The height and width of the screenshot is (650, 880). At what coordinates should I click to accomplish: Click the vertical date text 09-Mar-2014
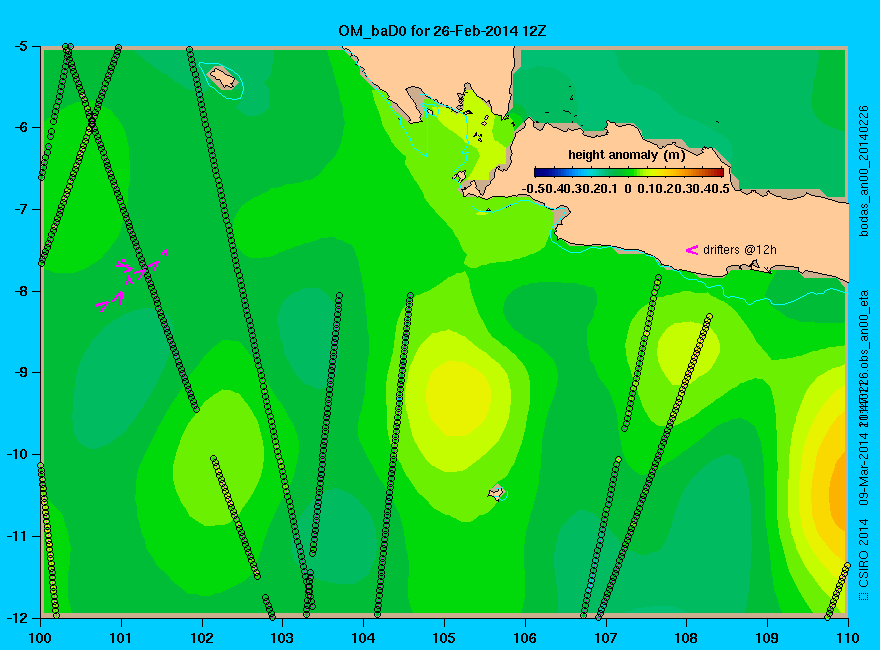(x=864, y=467)
